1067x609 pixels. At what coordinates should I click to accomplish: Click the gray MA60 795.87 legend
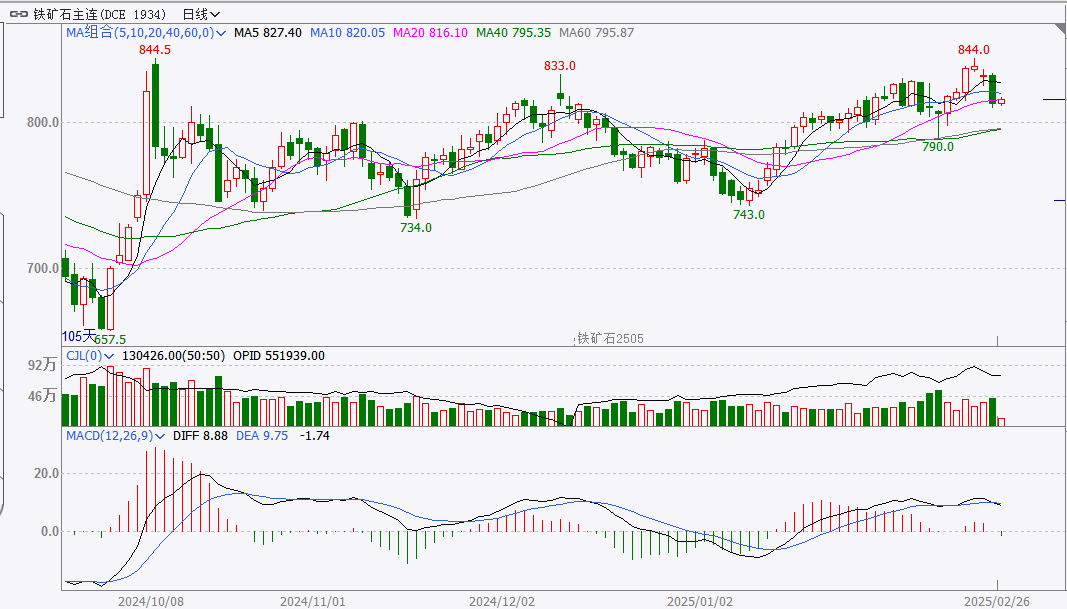point(596,33)
